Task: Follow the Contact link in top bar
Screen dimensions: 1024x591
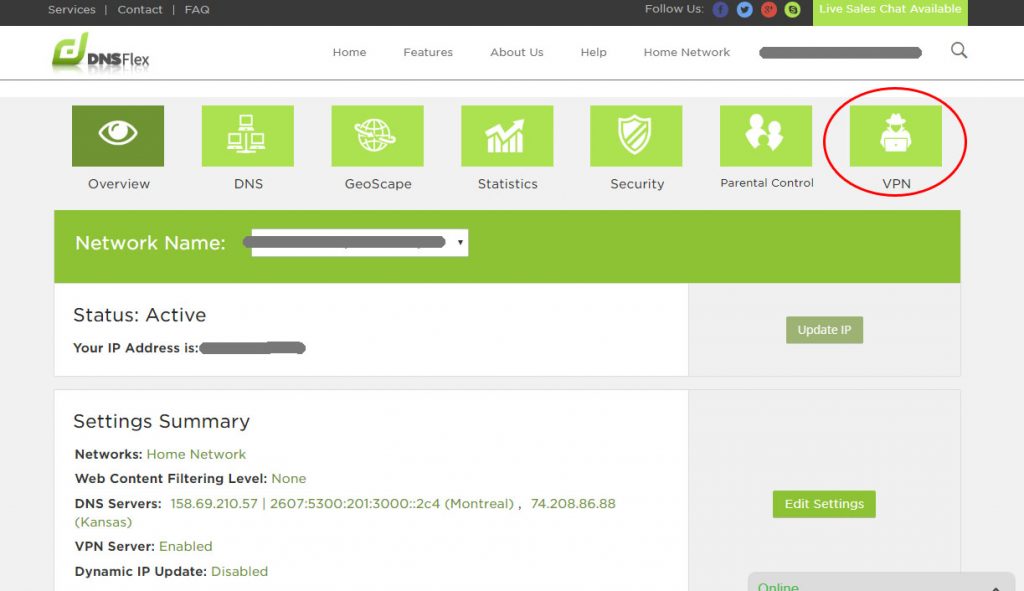Action: (140, 10)
